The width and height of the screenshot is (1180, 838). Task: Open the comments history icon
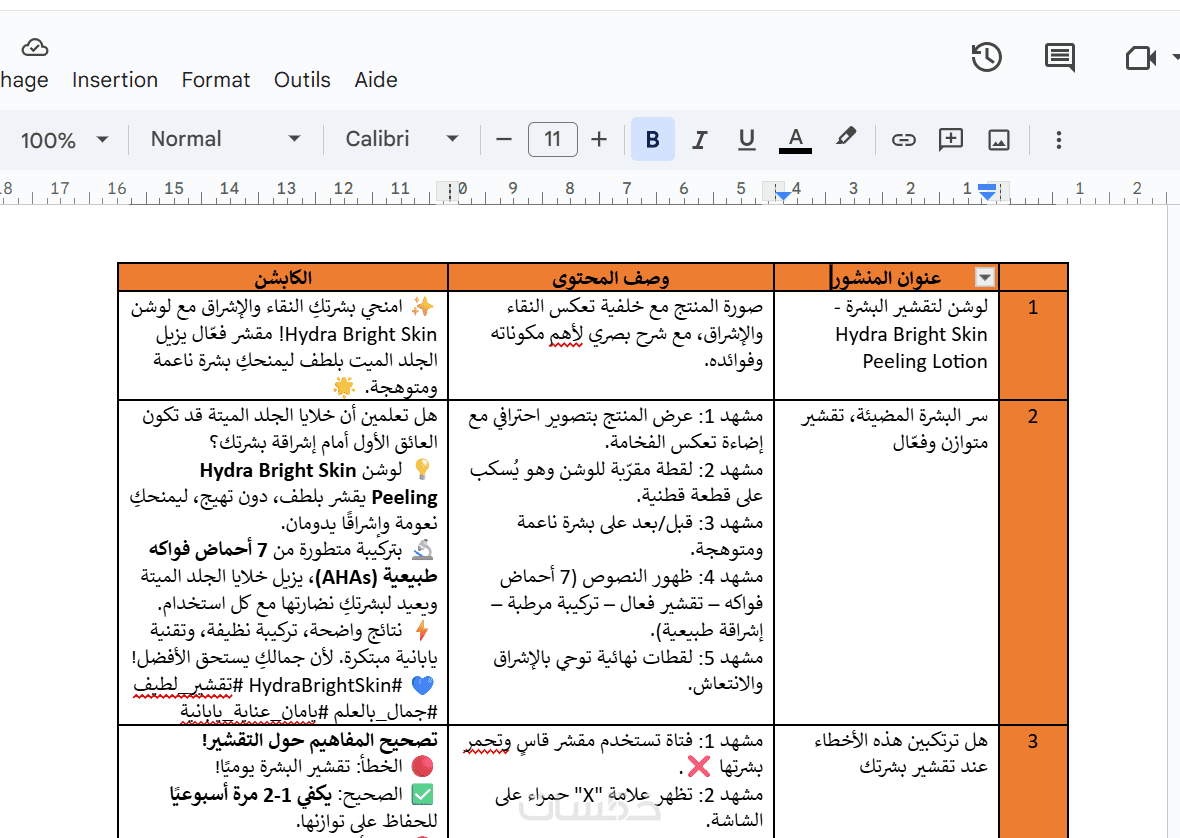[x=1060, y=57]
